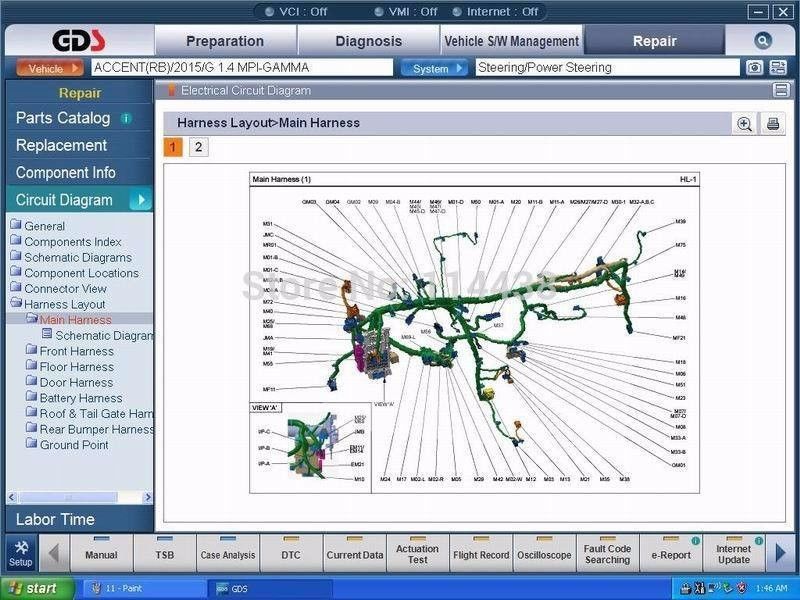The height and width of the screenshot is (600, 800).
Task: Click the Battery Harness folder icon
Action: (31, 397)
